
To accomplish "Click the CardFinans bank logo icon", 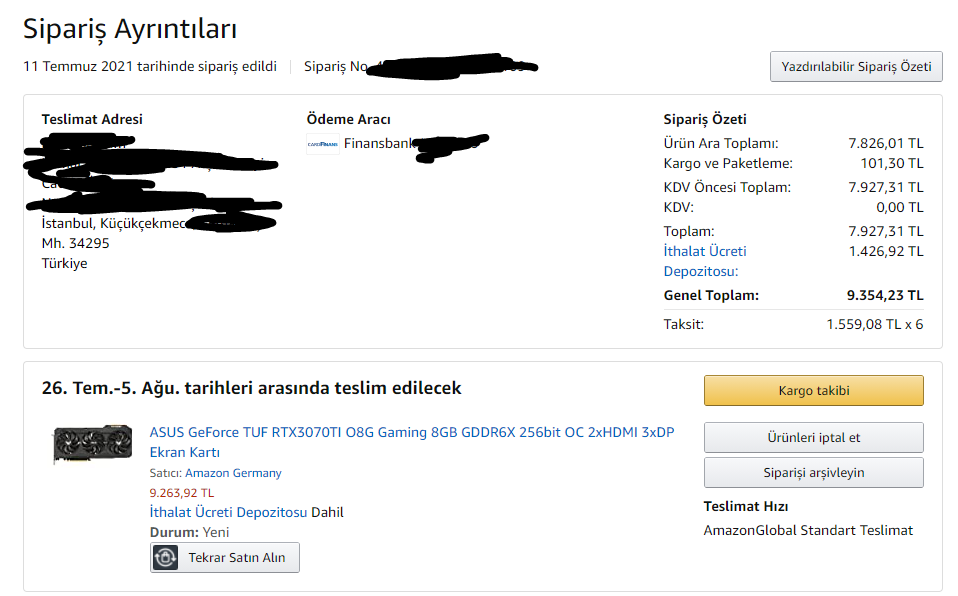I will click(322, 144).
